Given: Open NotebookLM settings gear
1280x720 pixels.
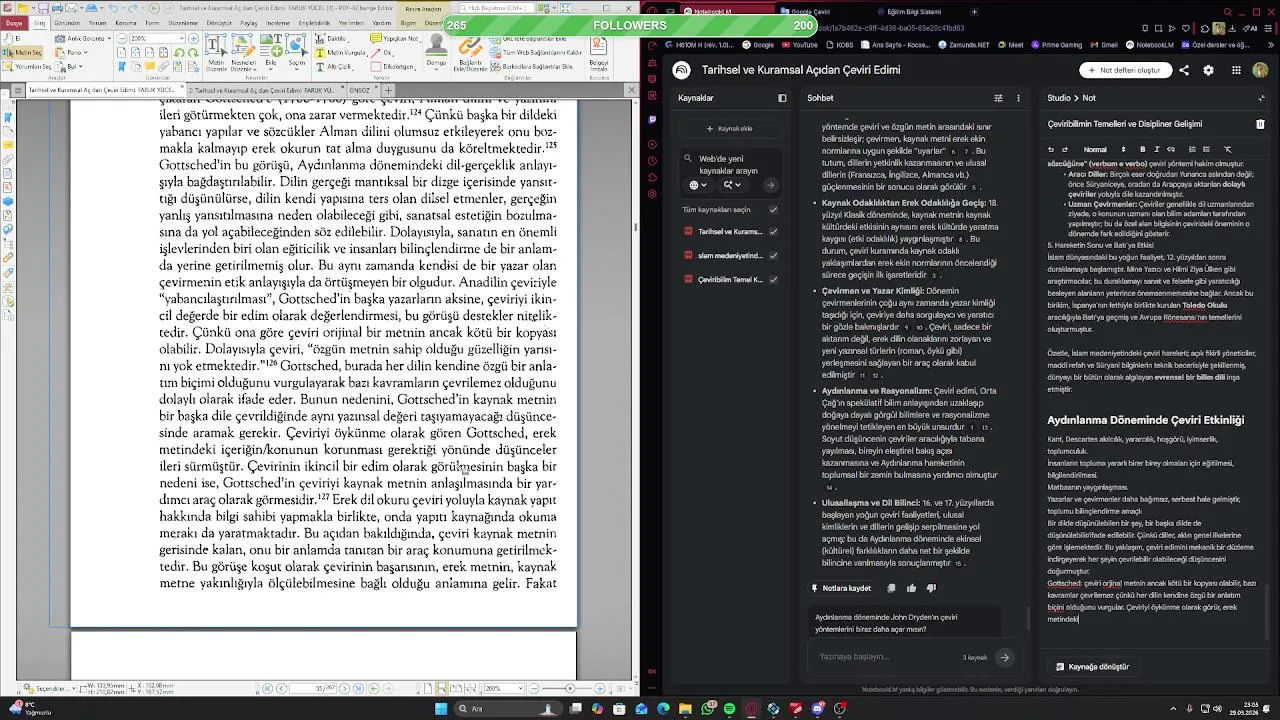Looking at the screenshot, I should click(1208, 70).
